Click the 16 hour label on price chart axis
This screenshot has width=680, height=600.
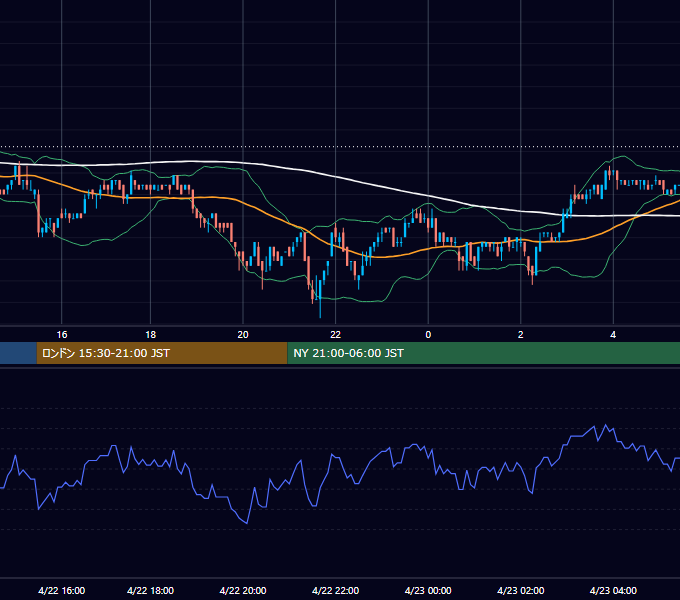[x=62, y=335]
